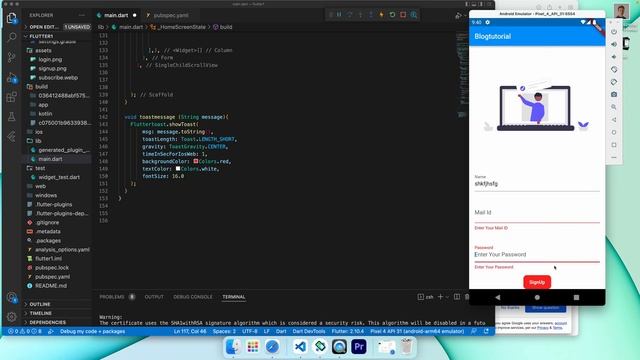Click the Enter Your Password field

537,254
